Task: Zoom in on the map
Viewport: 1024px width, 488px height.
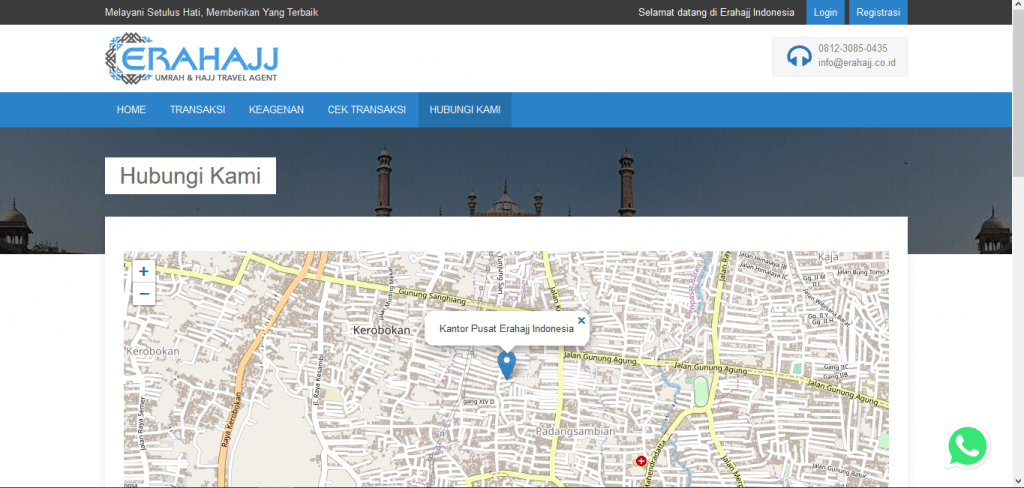Action: (x=143, y=271)
